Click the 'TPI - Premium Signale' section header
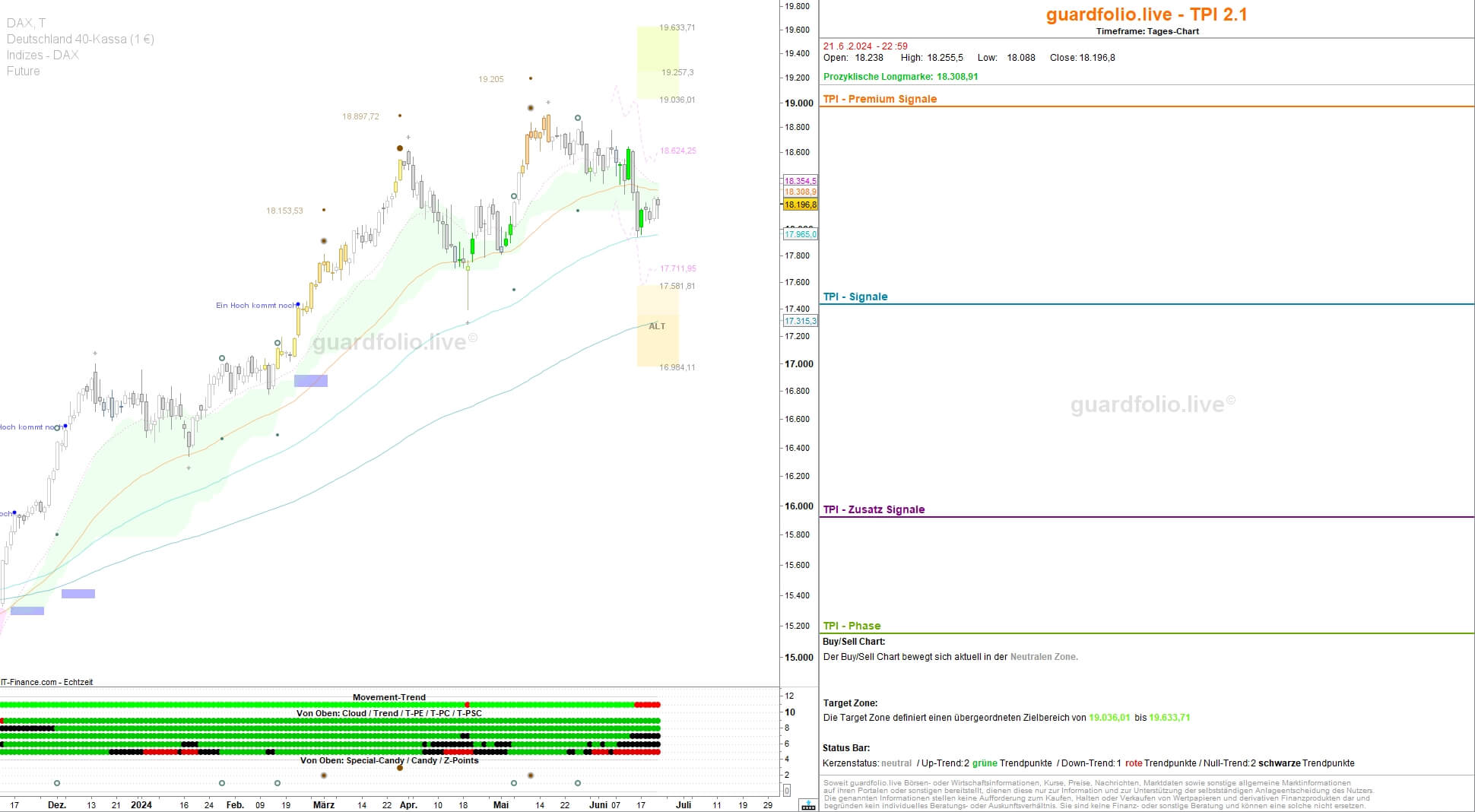This screenshot has width=1475, height=812. pyautogui.click(x=880, y=99)
